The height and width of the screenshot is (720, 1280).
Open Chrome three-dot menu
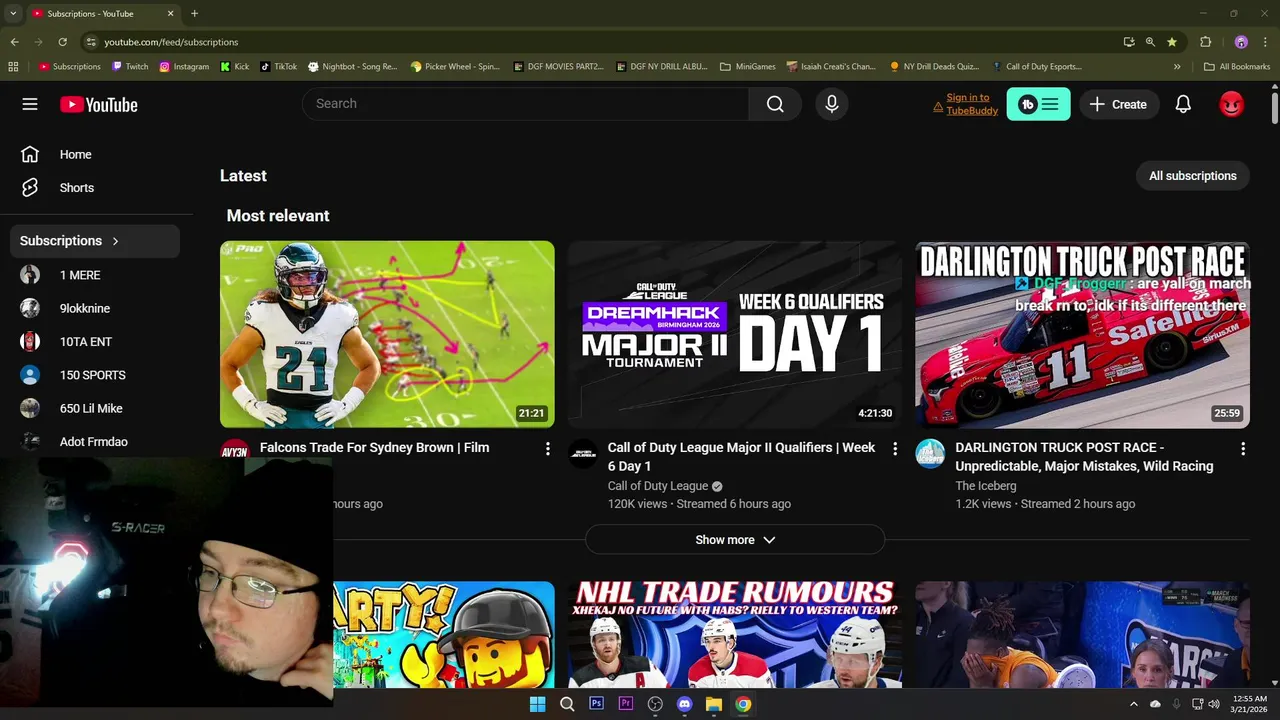coord(1266,42)
